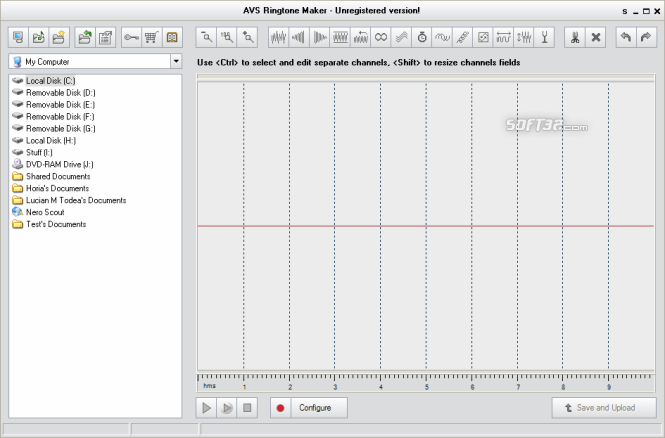
Task: Click the horizontal stretch waveform icon
Action: click(x=503, y=37)
